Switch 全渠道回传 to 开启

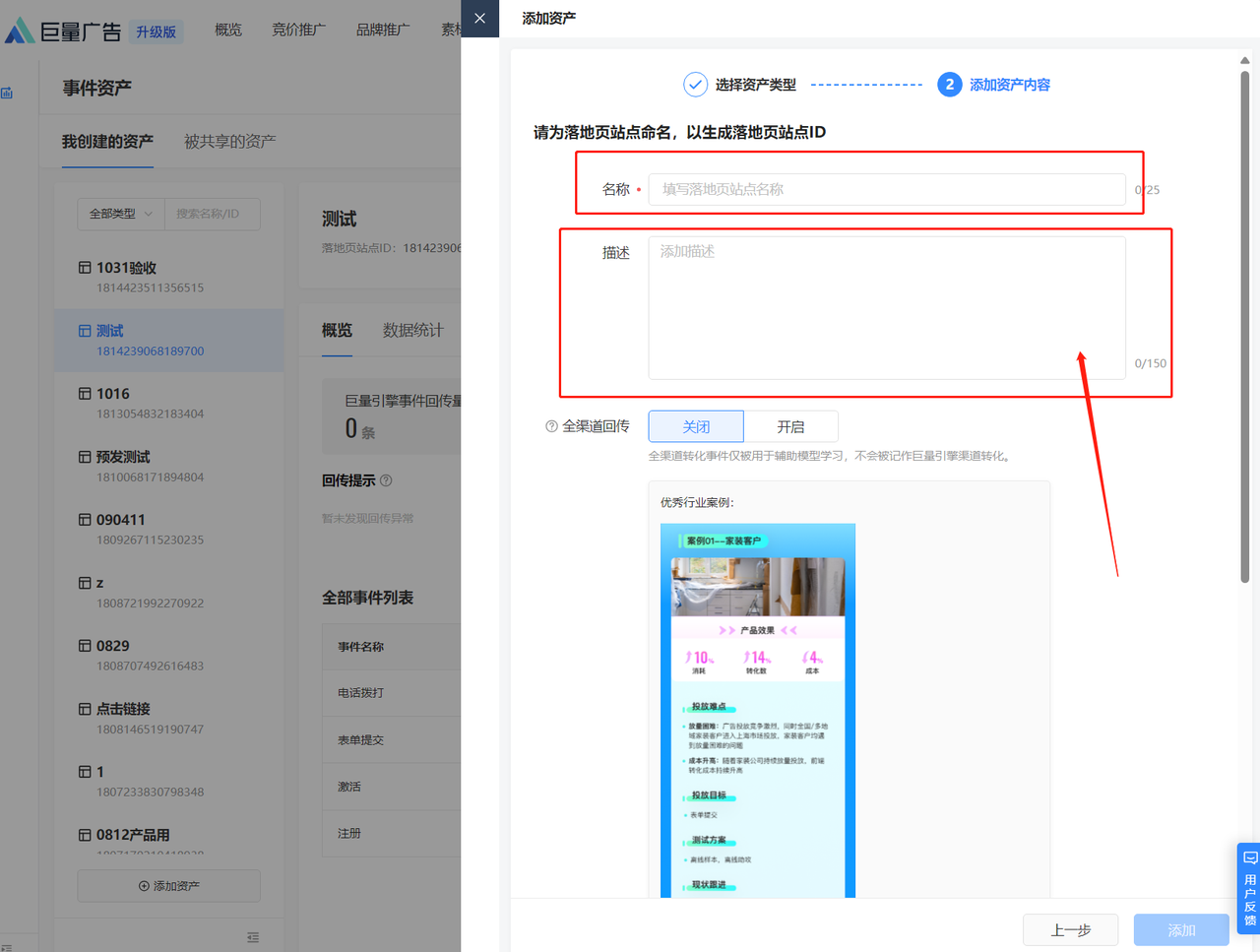pyautogui.click(x=790, y=426)
